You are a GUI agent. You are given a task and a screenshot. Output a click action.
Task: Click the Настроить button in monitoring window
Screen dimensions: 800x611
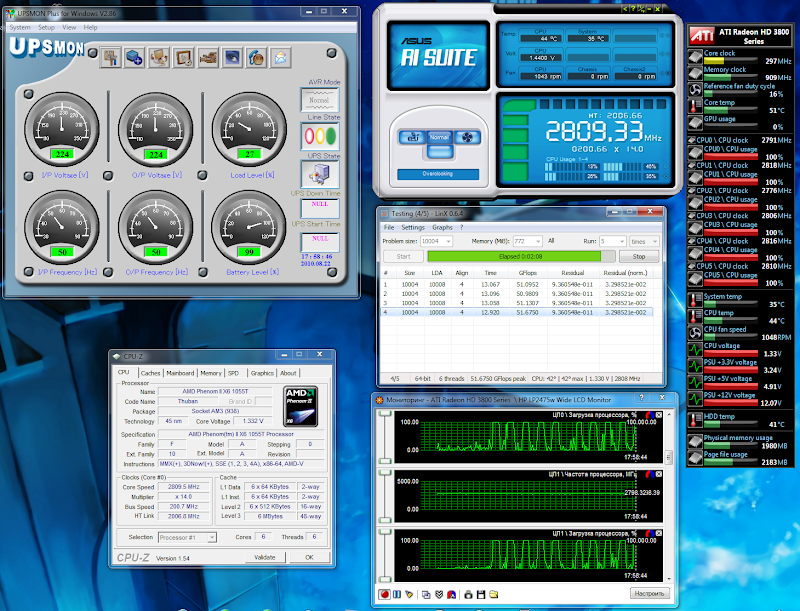[x=649, y=594]
